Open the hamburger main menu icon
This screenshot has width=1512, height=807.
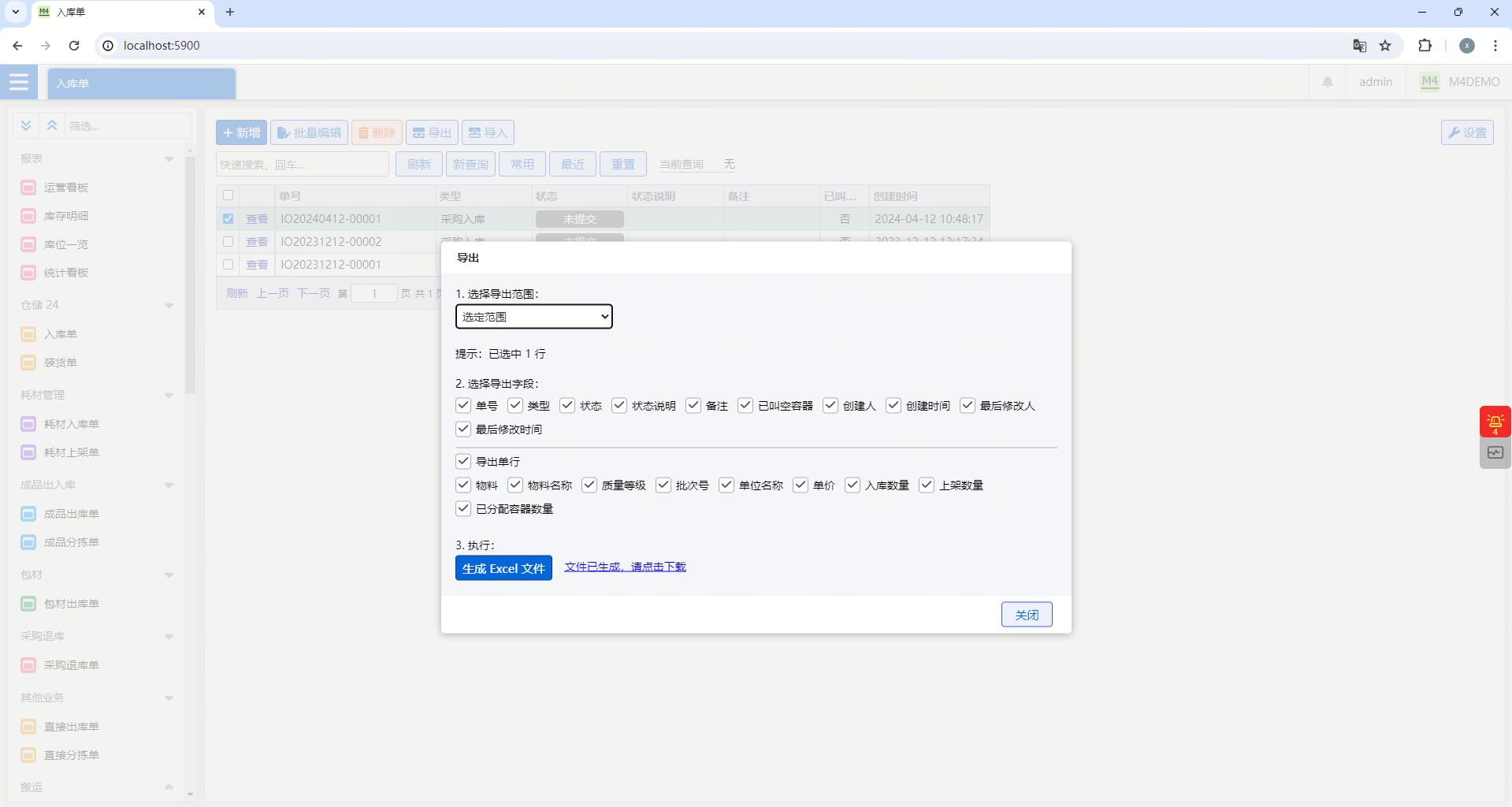[x=19, y=82]
